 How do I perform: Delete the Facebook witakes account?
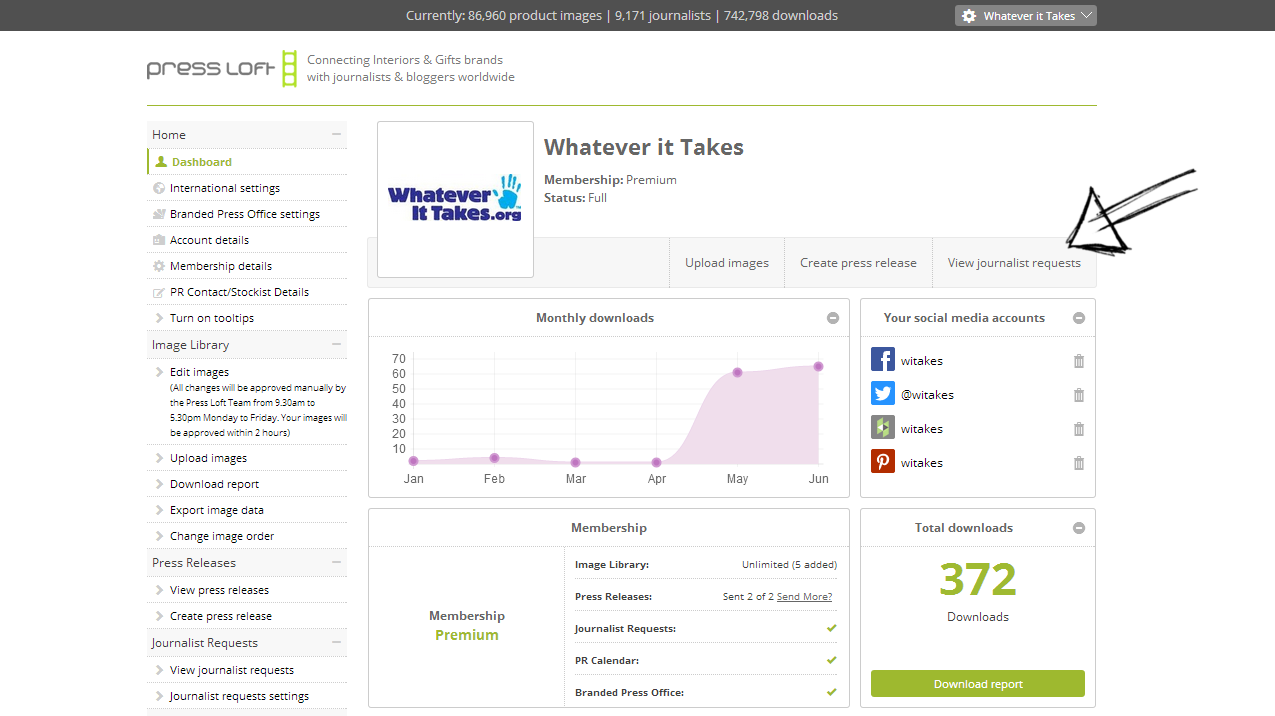[1078, 361]
